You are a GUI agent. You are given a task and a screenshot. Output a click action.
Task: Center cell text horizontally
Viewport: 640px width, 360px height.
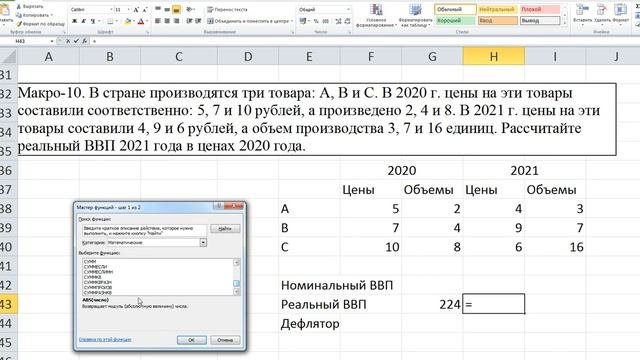point(167,21)
